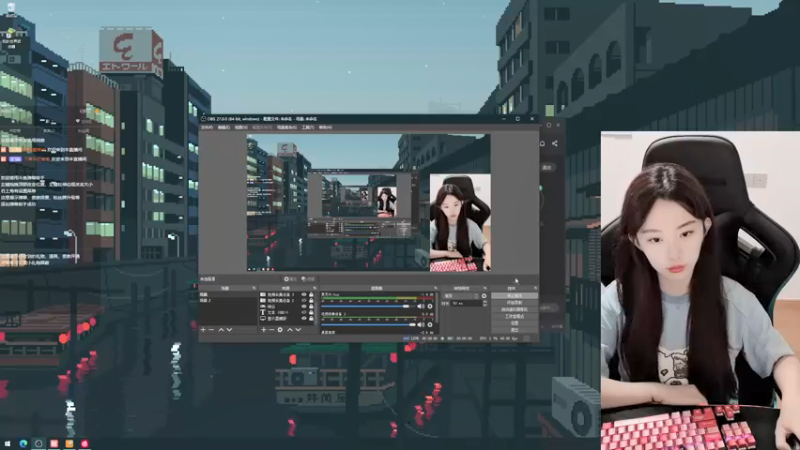Open the Sources panel dock menu icon
800x450 pixels.
click(x=314, y=288)
